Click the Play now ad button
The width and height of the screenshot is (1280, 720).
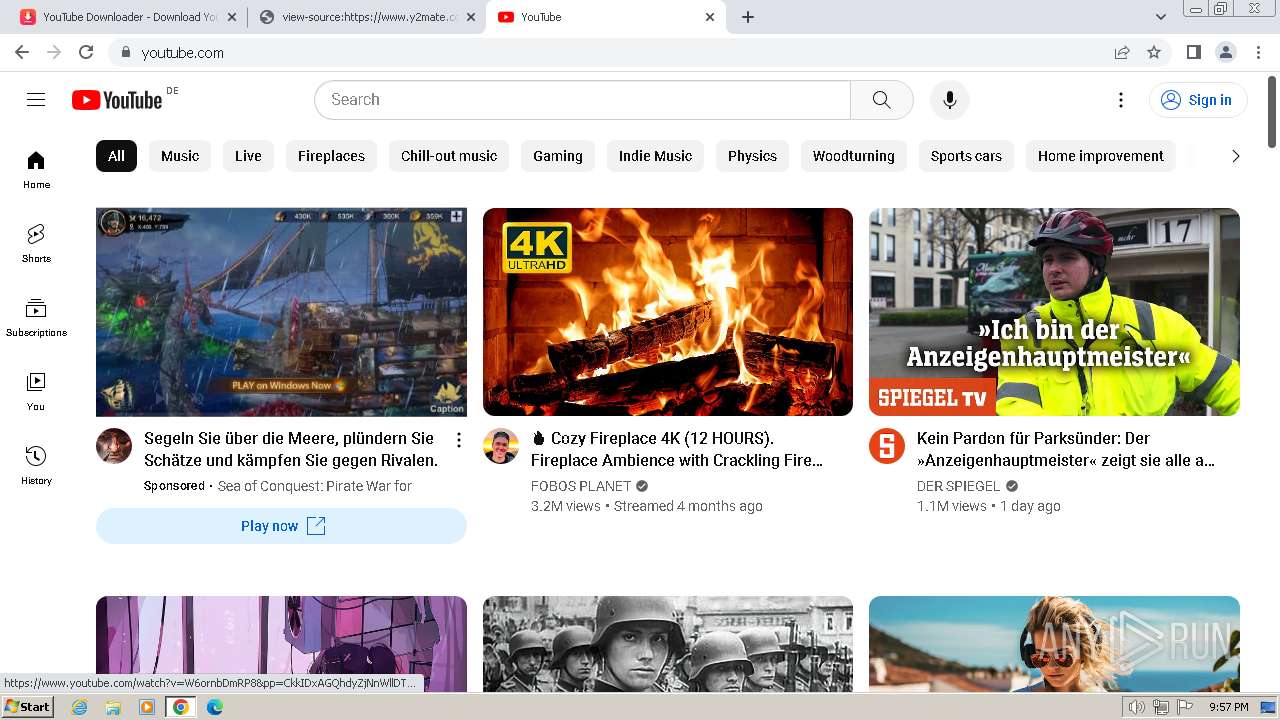click(x=281, y=526)
